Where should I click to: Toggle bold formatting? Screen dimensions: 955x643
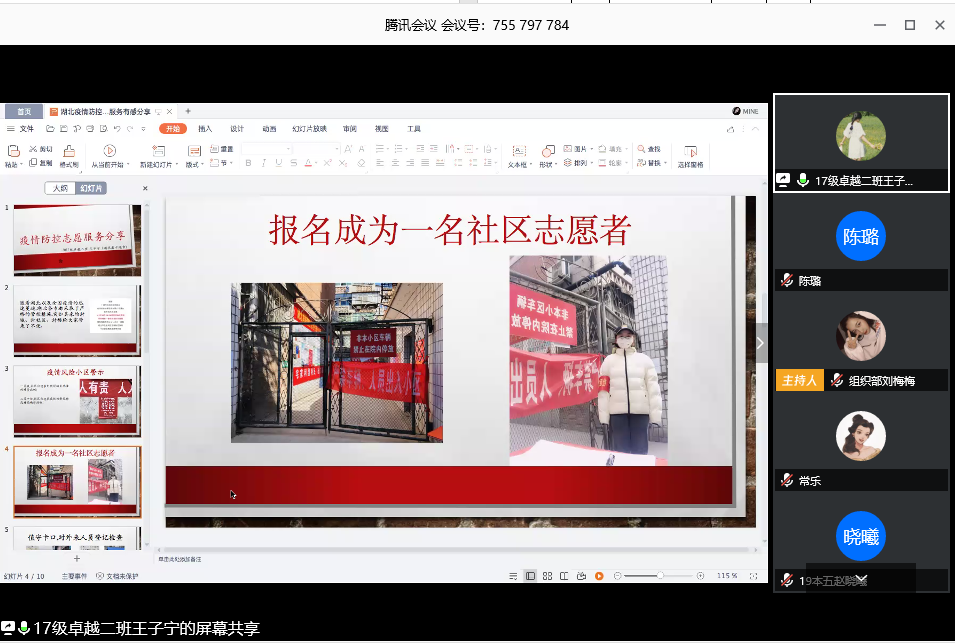tap(247, 163)
